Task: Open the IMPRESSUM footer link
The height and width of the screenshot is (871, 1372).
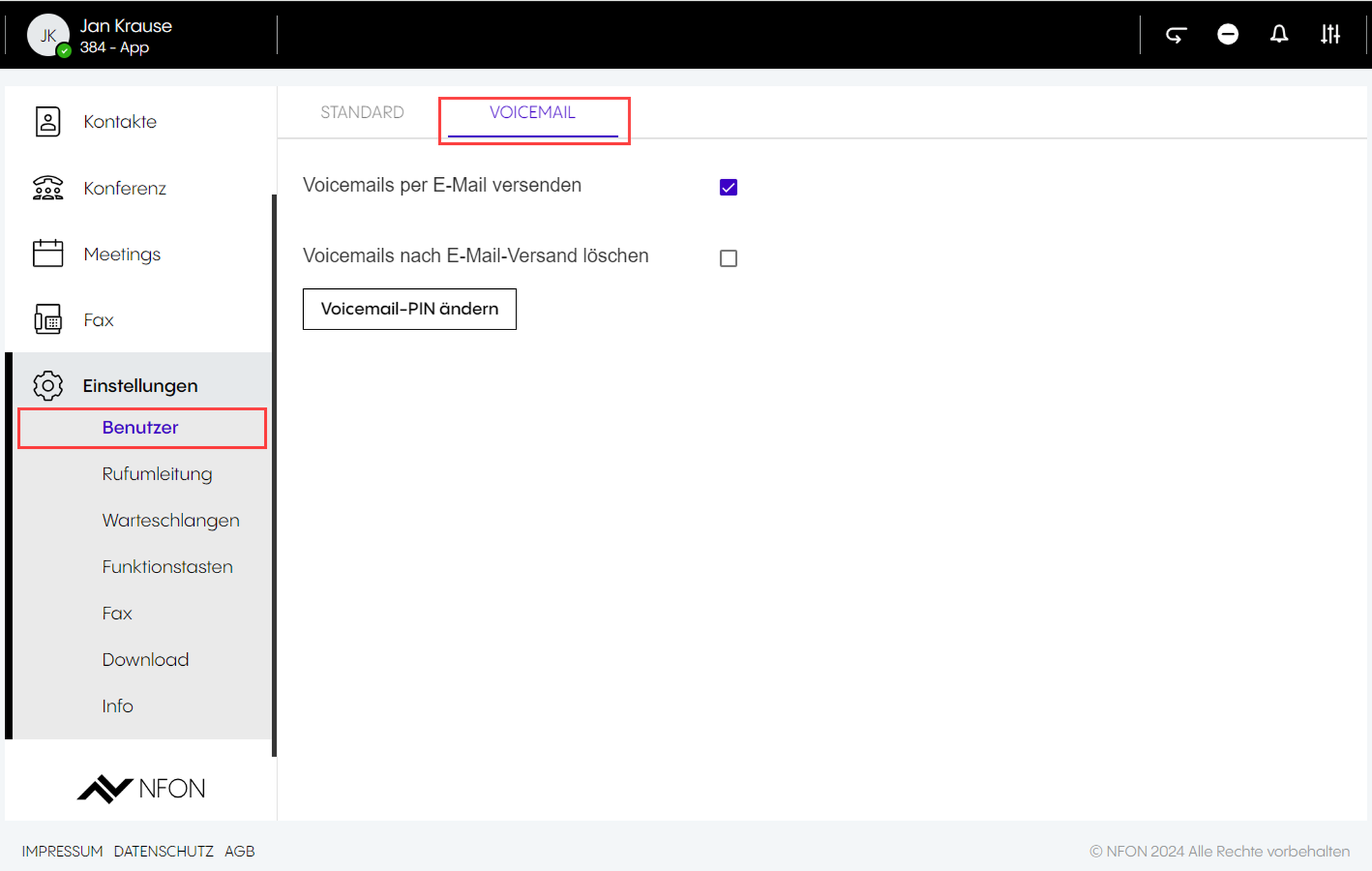Action: (x=62, y=851)
